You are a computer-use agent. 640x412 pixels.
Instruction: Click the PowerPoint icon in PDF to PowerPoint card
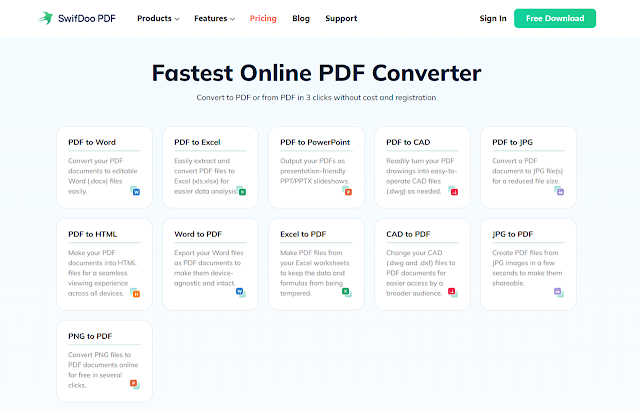tap(347, 191)
